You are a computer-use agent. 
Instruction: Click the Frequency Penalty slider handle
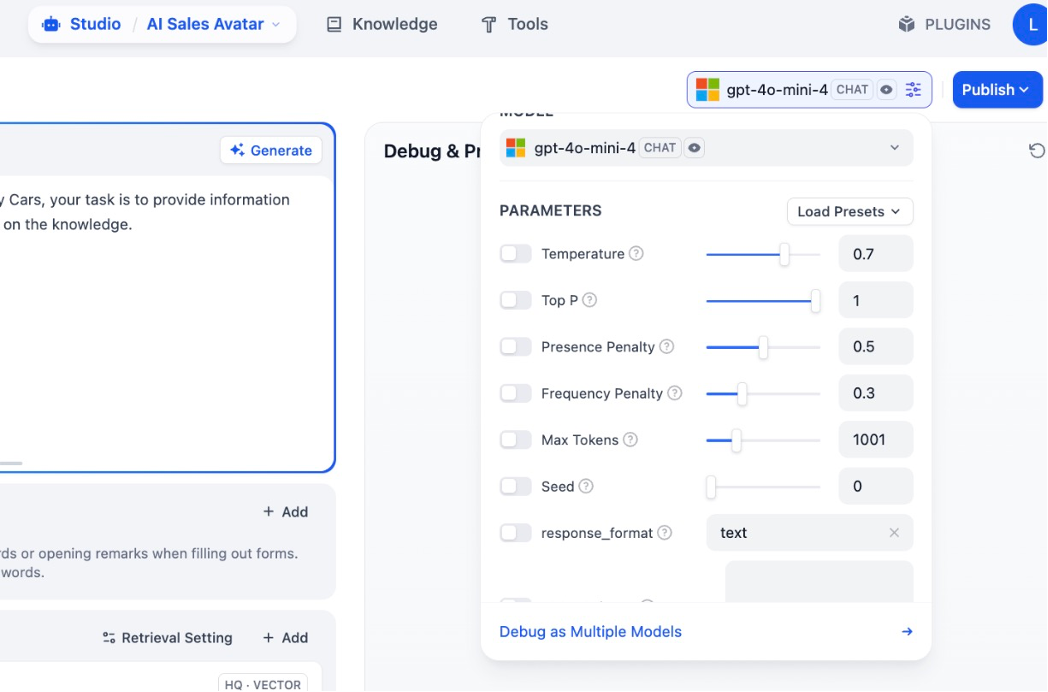742,394
